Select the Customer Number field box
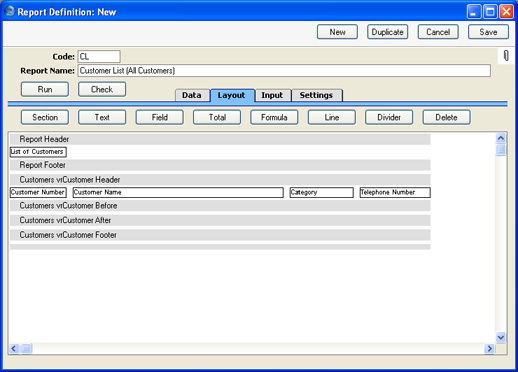The height and width of the screenshot is (372, 518). click(38, 192)
